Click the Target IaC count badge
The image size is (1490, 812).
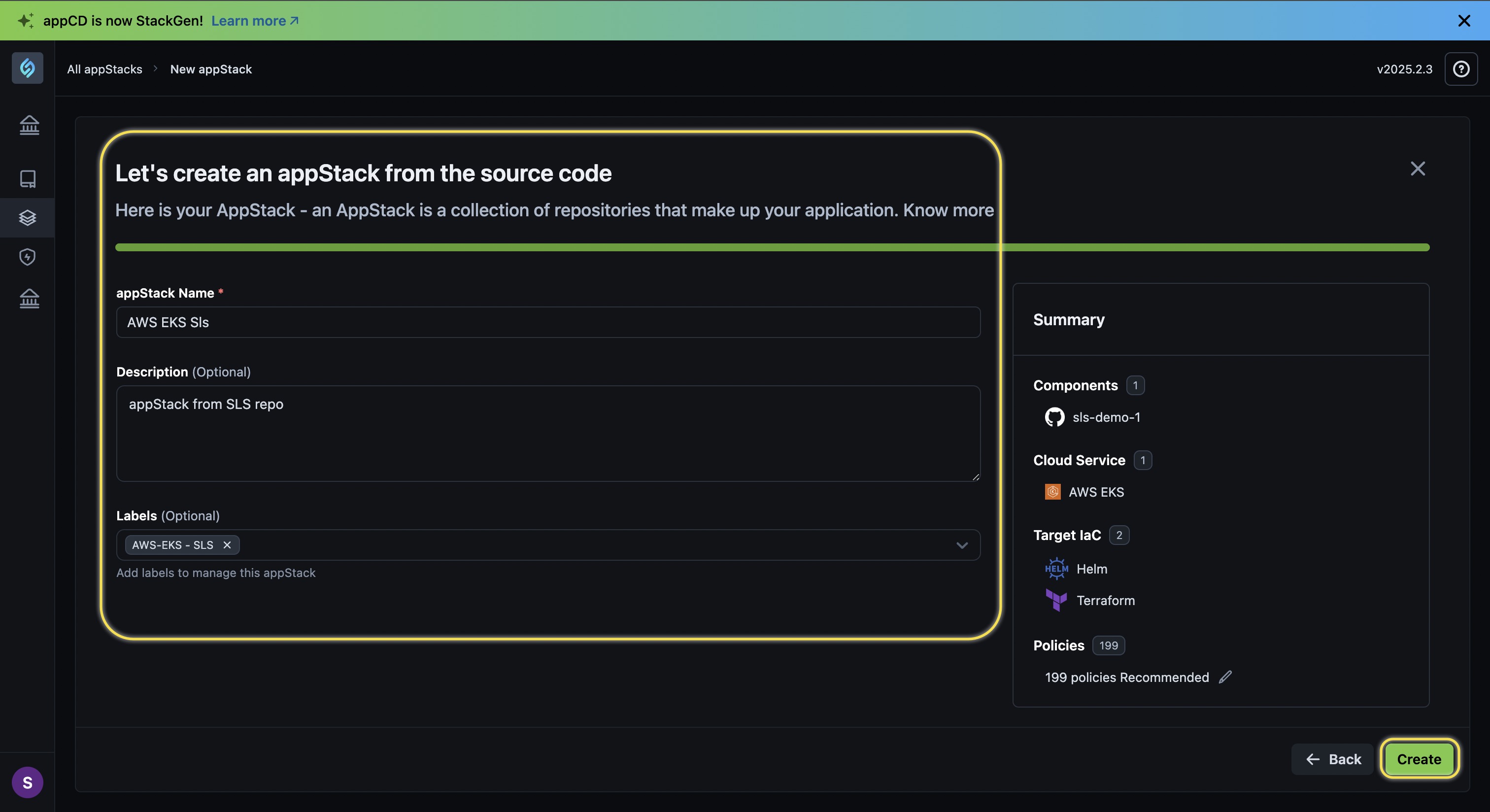(x=1118, y=535)
